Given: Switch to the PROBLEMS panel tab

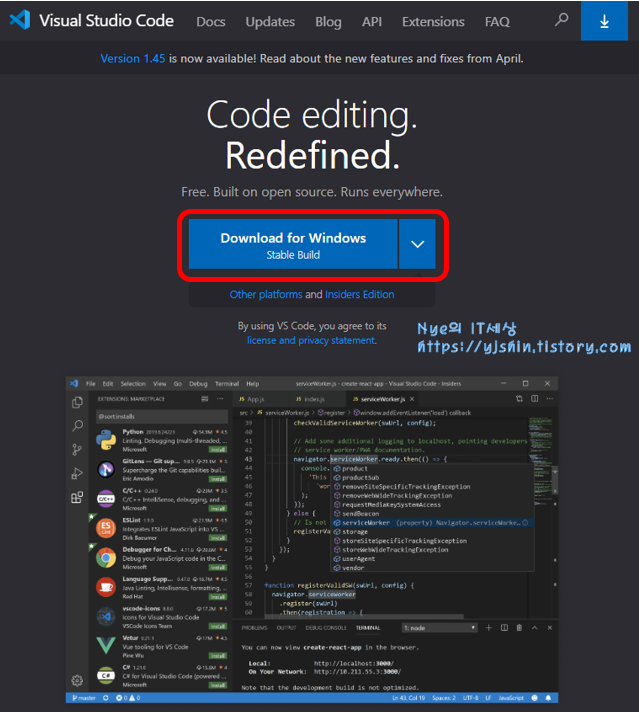Looking at the screenshot, I should click(x=254, y=628).
